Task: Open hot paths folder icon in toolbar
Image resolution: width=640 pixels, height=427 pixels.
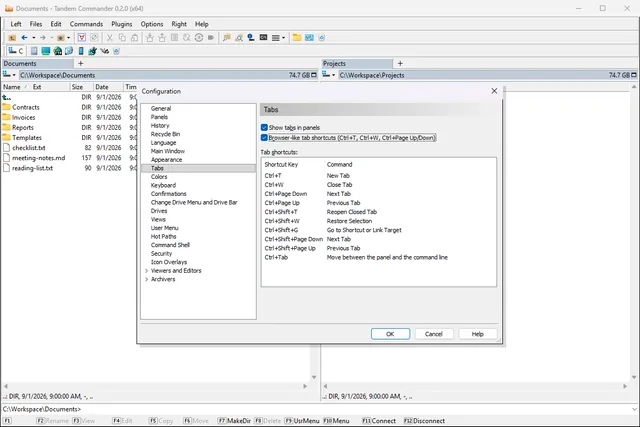Action: click(x=60, y=38)
